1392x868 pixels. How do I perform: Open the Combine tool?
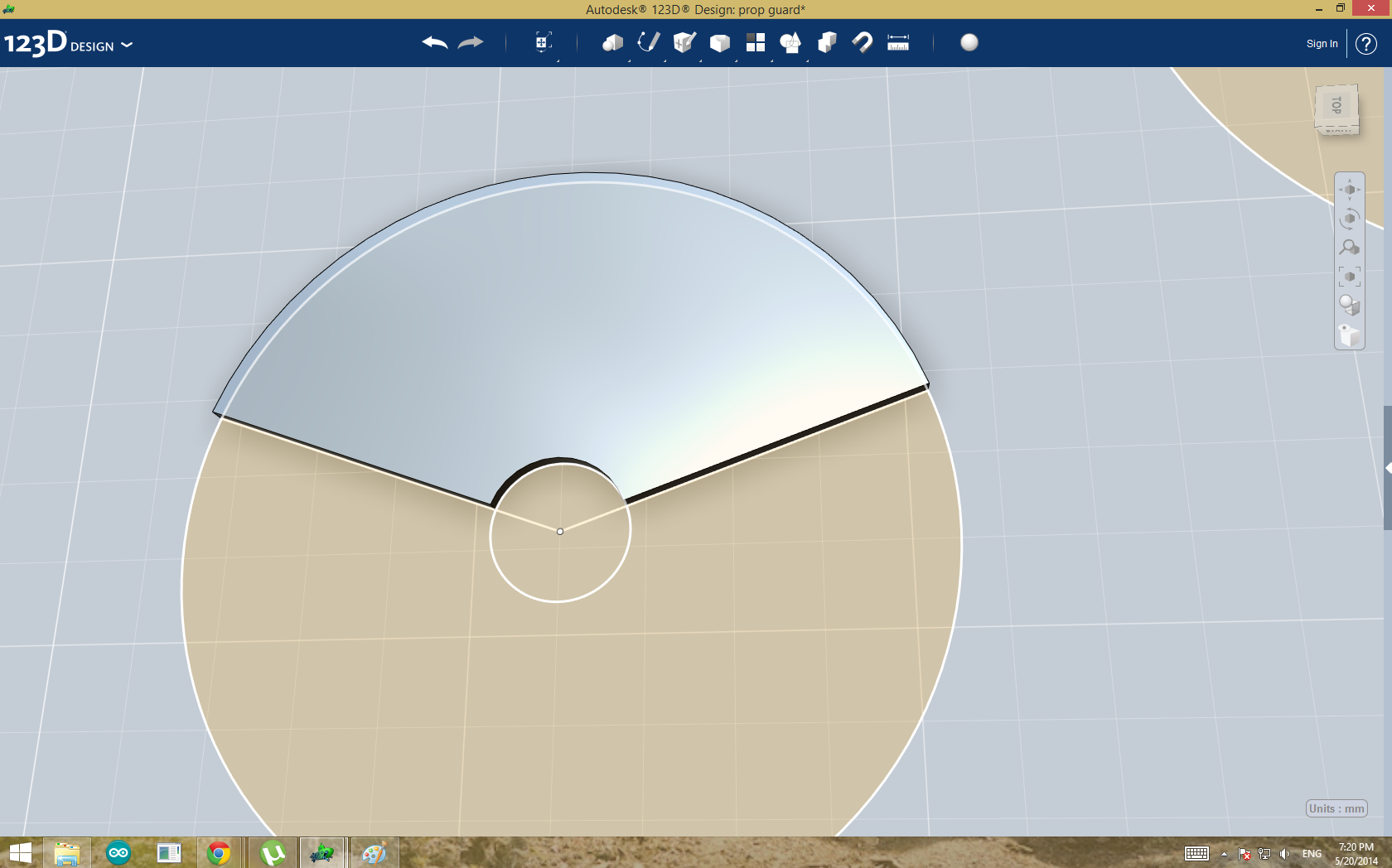[826, 43]
